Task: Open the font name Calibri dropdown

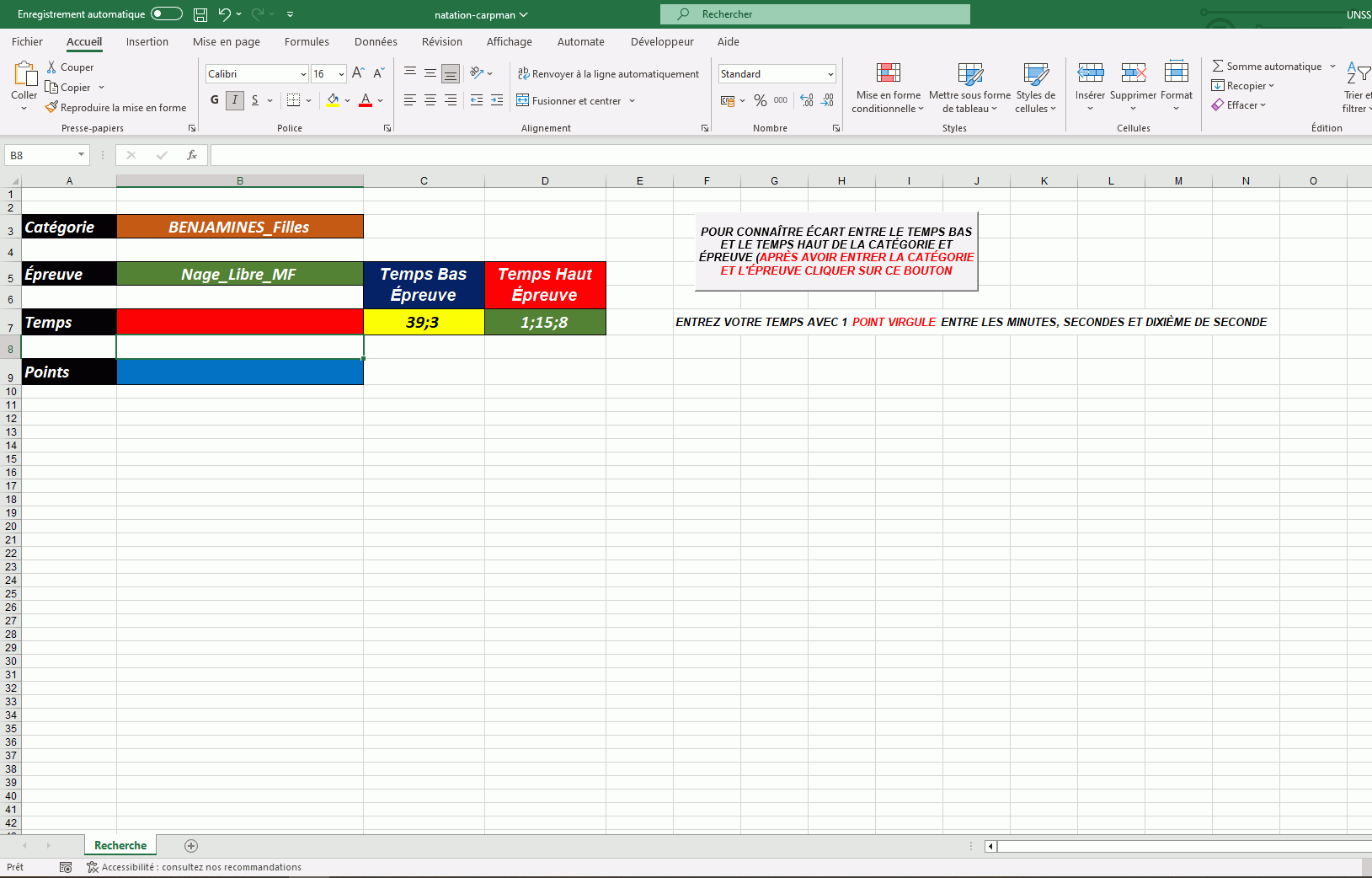Action: (303, 74)
